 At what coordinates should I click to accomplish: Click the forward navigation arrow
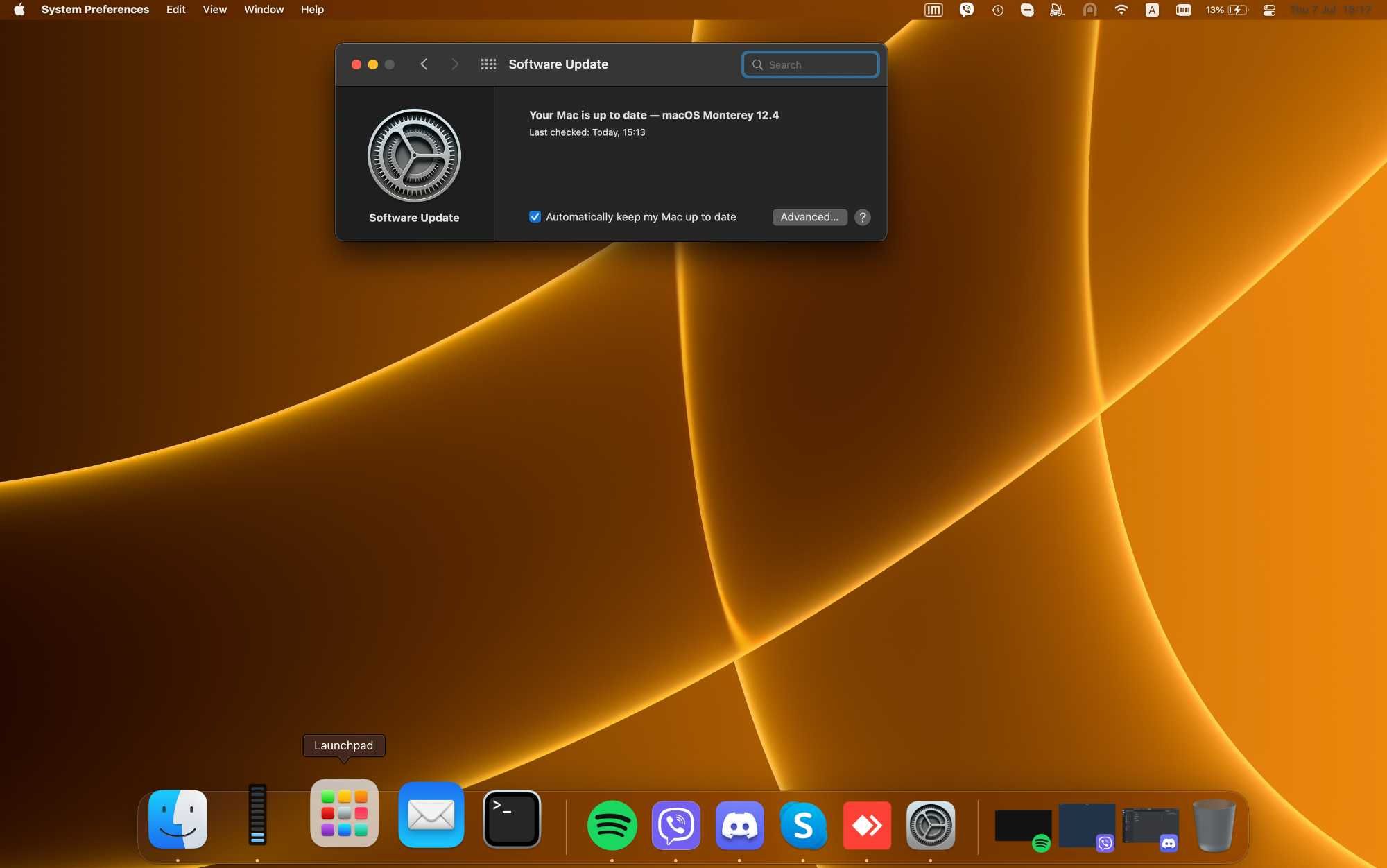click(x=455, y=64)
